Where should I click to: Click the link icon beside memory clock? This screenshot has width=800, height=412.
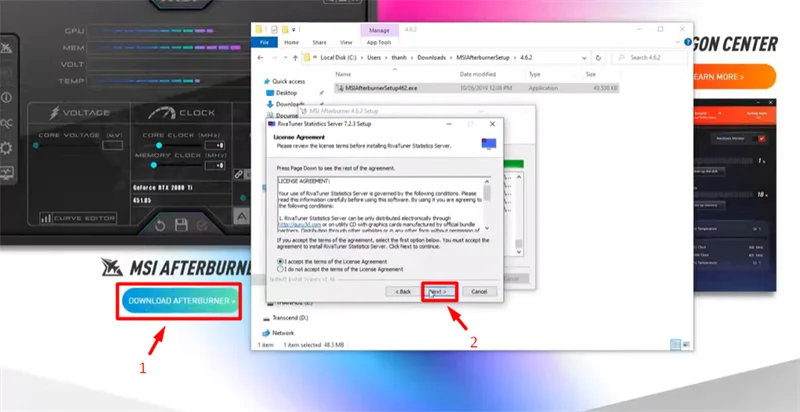[x=239, y=174]
